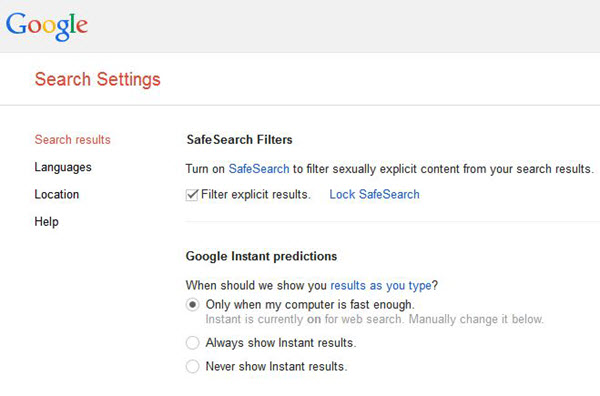The width and height of the screenshot is (600, 396).
Task: Click the Google Instant predictions heading
Action: tap(261, 256)
